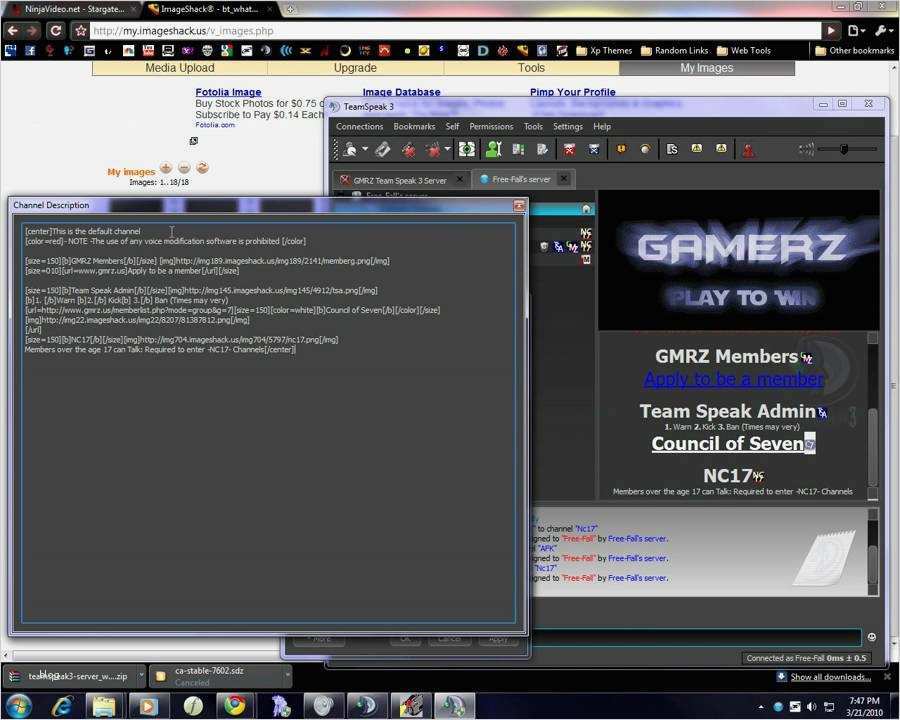900x720 pixels.
Task: Close the GMRZ Team Speak 3 Server tab
Action: coord(460,180)
